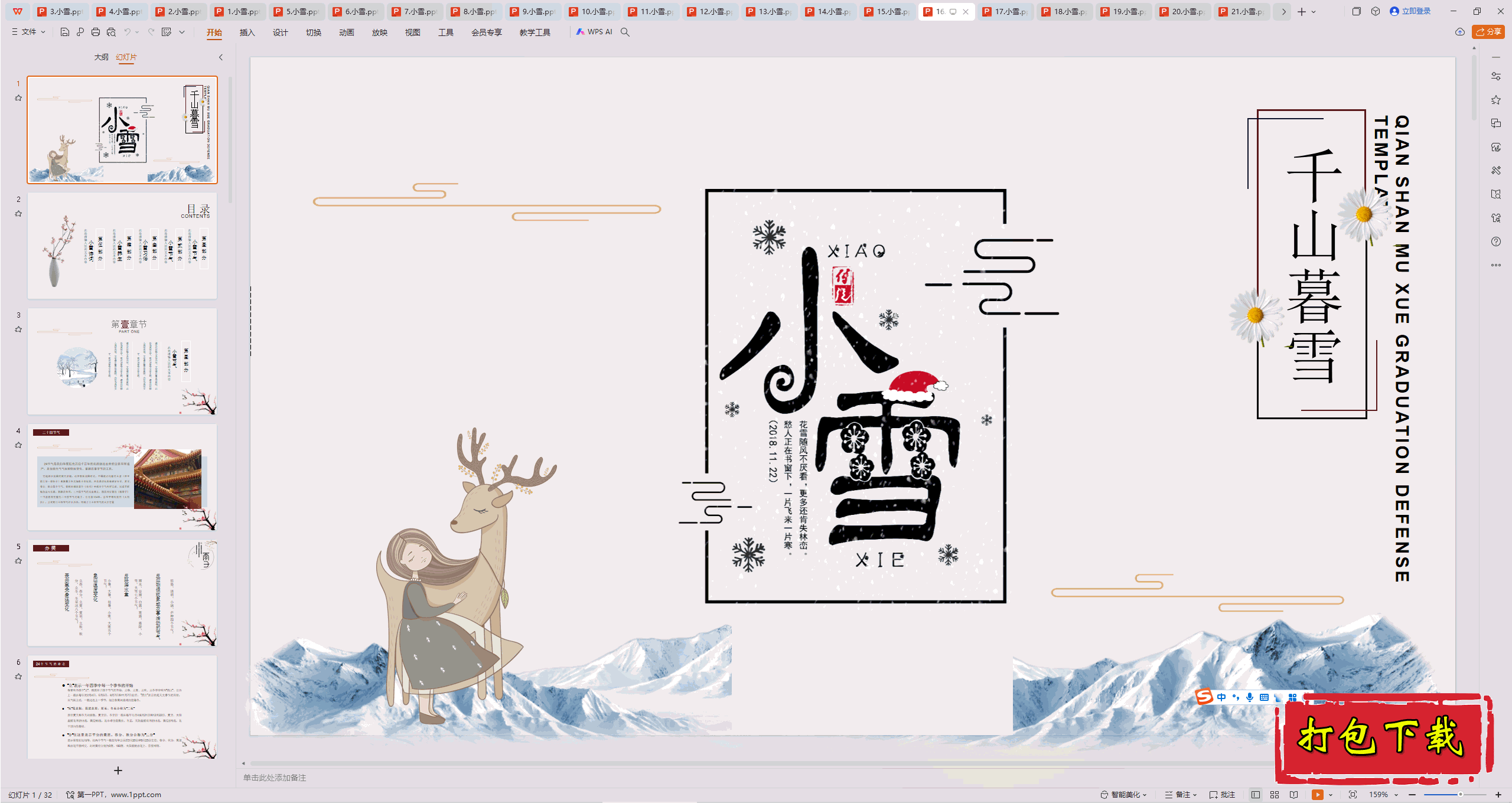Image resolution: width=1512 pixels, height=803 pixels.
Task: Toggle star on slide 4 thumbnail
Action: pos(18,445)
